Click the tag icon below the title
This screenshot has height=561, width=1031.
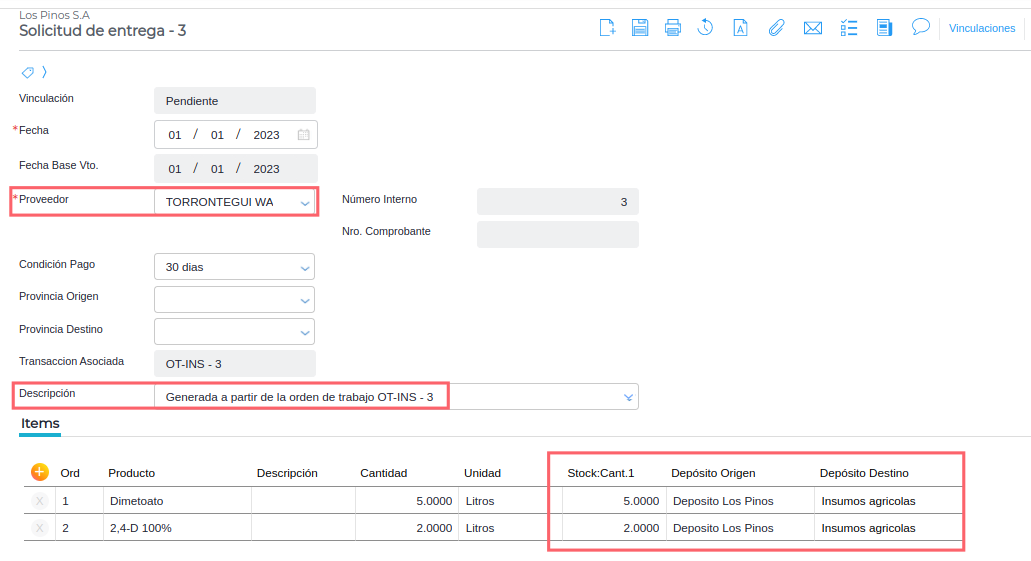28,72
